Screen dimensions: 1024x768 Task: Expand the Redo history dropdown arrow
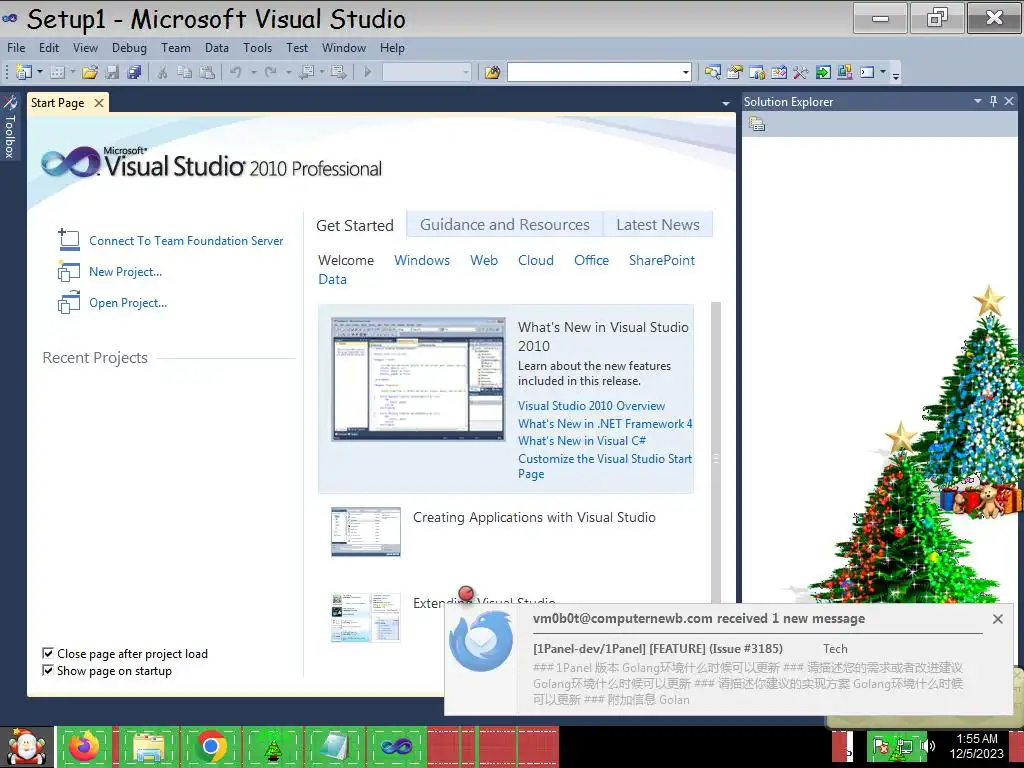(x=288, y=72)
